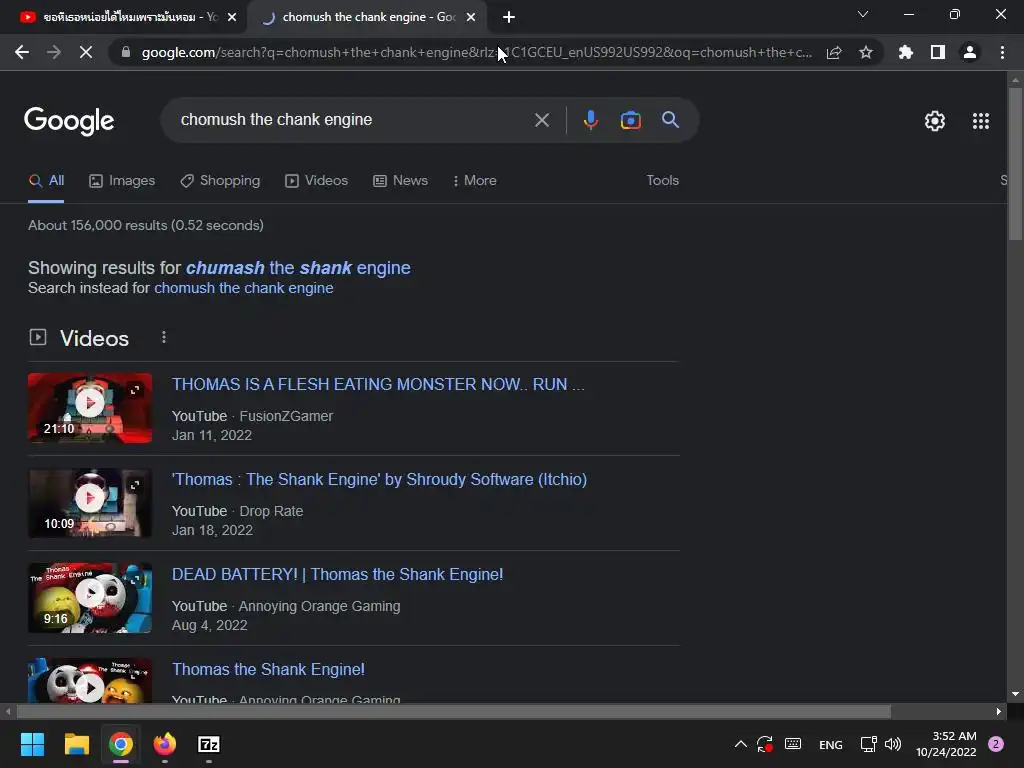Clear the Google search box
The height and width of the screenshot is (768, 1024).
(541, 120)
